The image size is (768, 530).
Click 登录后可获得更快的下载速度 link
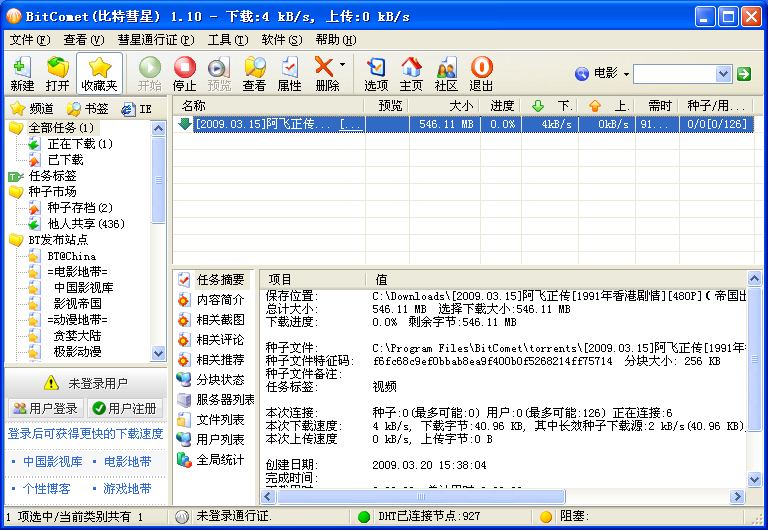click(x=85, y=434)
